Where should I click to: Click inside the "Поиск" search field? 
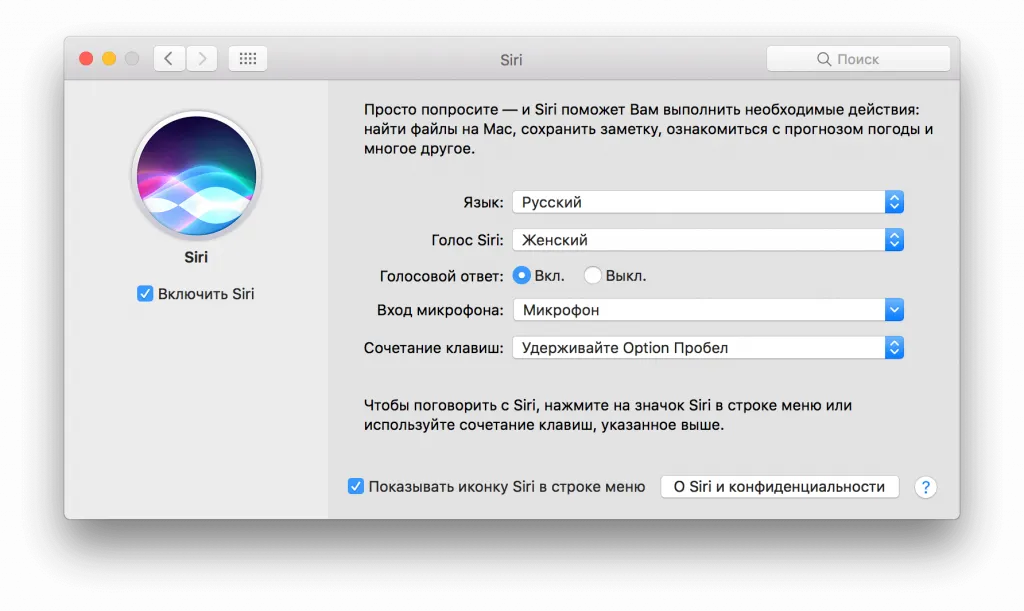[870, 59]
